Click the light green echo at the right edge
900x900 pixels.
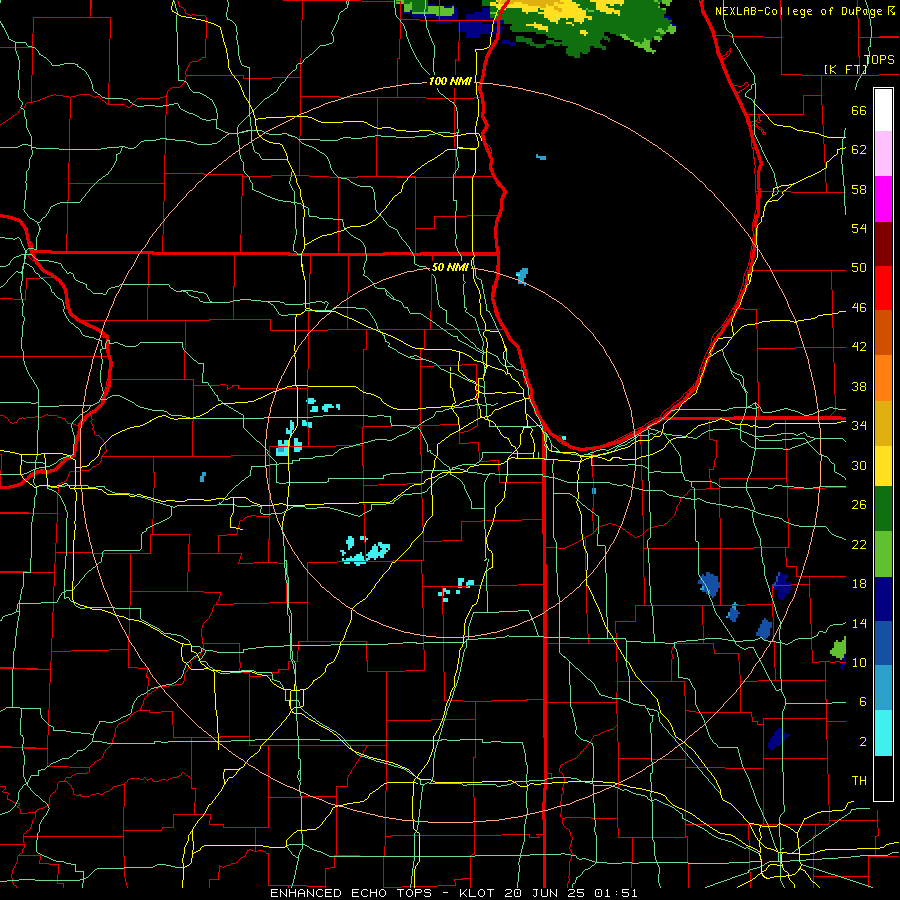(x=839, y=649)
